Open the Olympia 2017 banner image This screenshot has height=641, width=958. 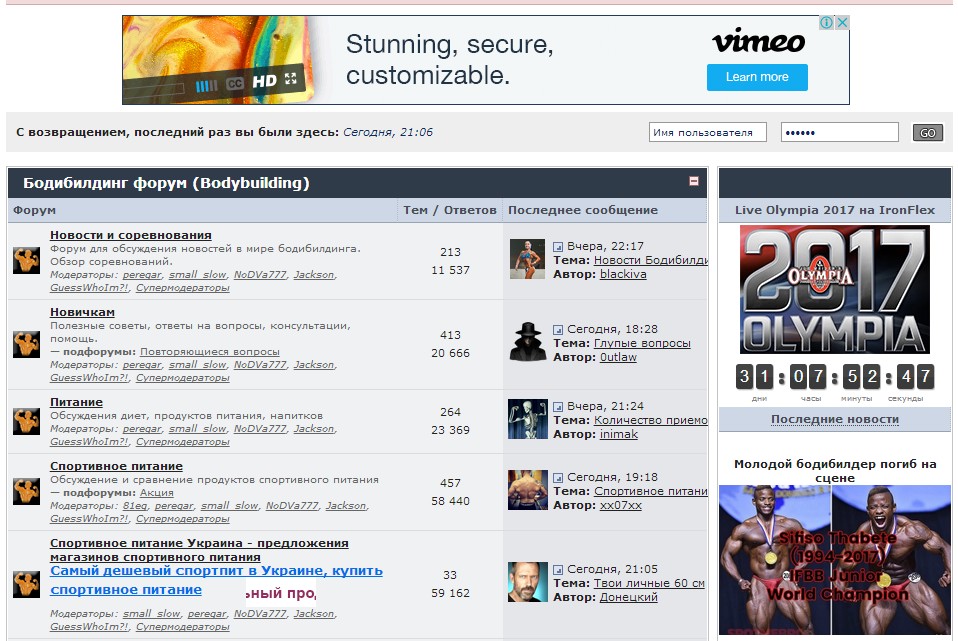coord(834,290)
